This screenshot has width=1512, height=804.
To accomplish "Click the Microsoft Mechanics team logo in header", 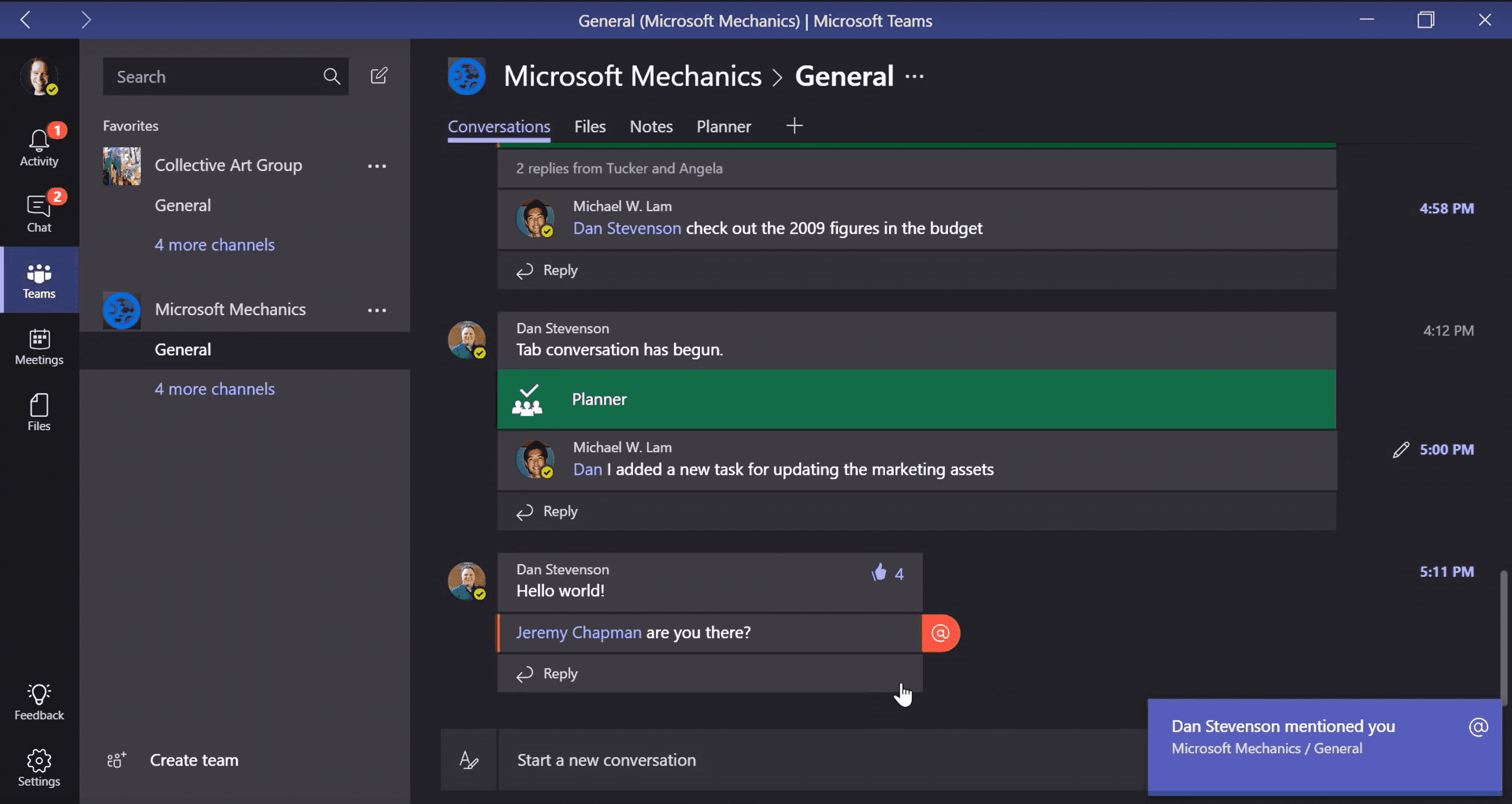I will pos(466,76).
